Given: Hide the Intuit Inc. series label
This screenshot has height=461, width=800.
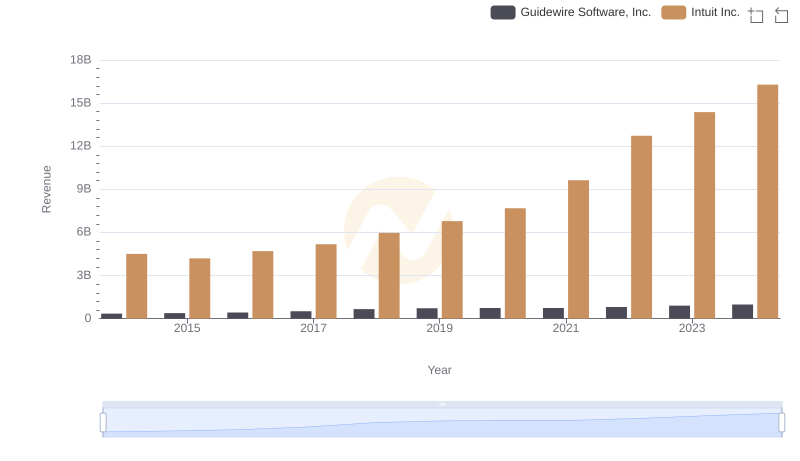Looking at the screenshot, I should (715, 12).
